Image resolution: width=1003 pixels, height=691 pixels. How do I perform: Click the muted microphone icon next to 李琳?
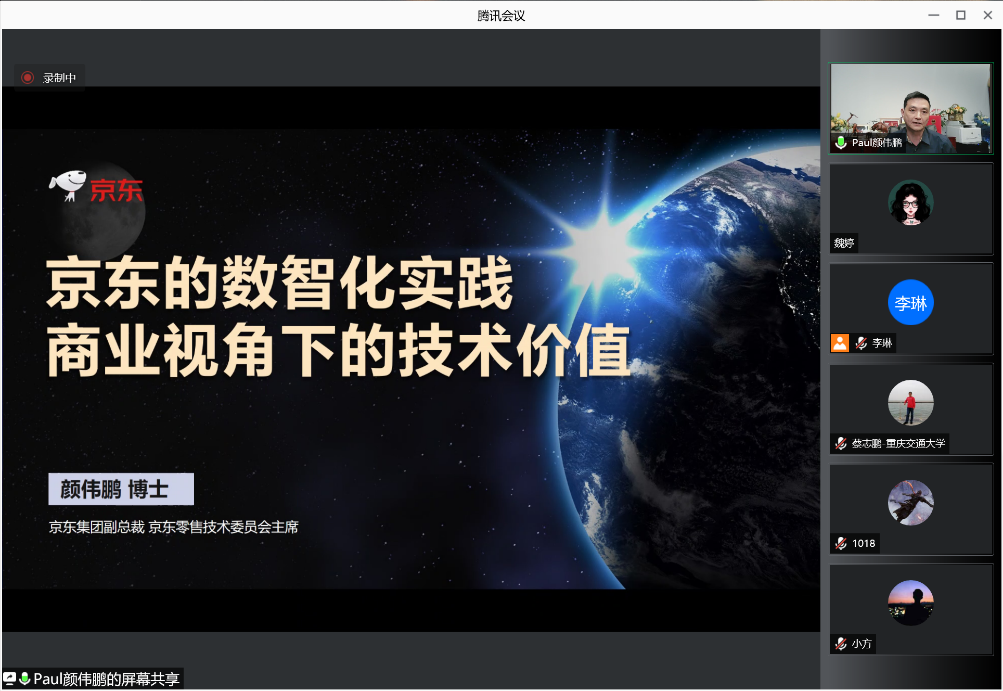click(862, 343)
